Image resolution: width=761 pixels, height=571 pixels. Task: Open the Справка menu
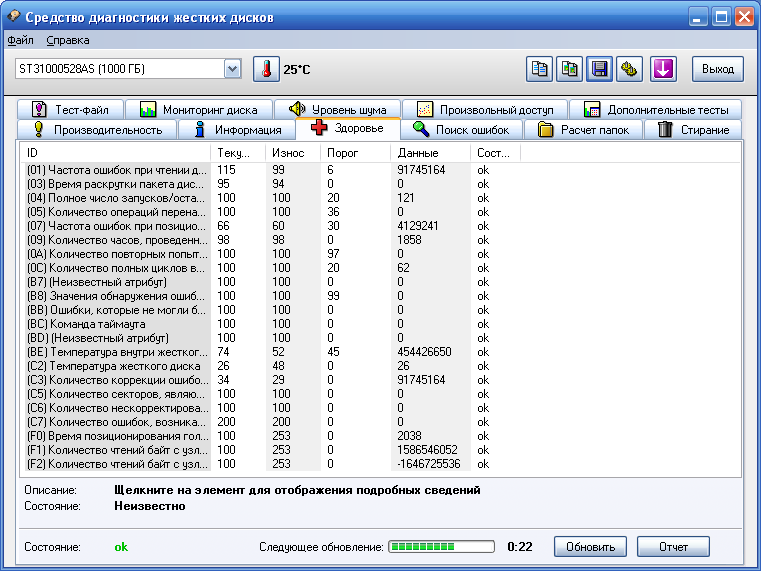click(68, 40)
